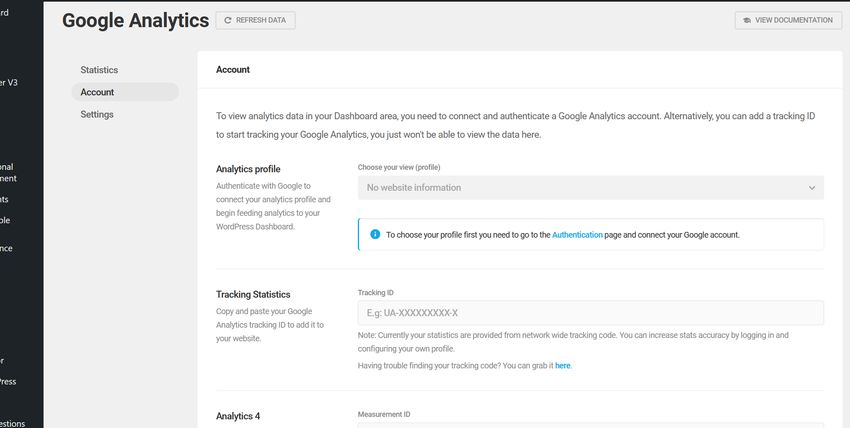Click the graduation cap documentation icon

click(747, 20)
